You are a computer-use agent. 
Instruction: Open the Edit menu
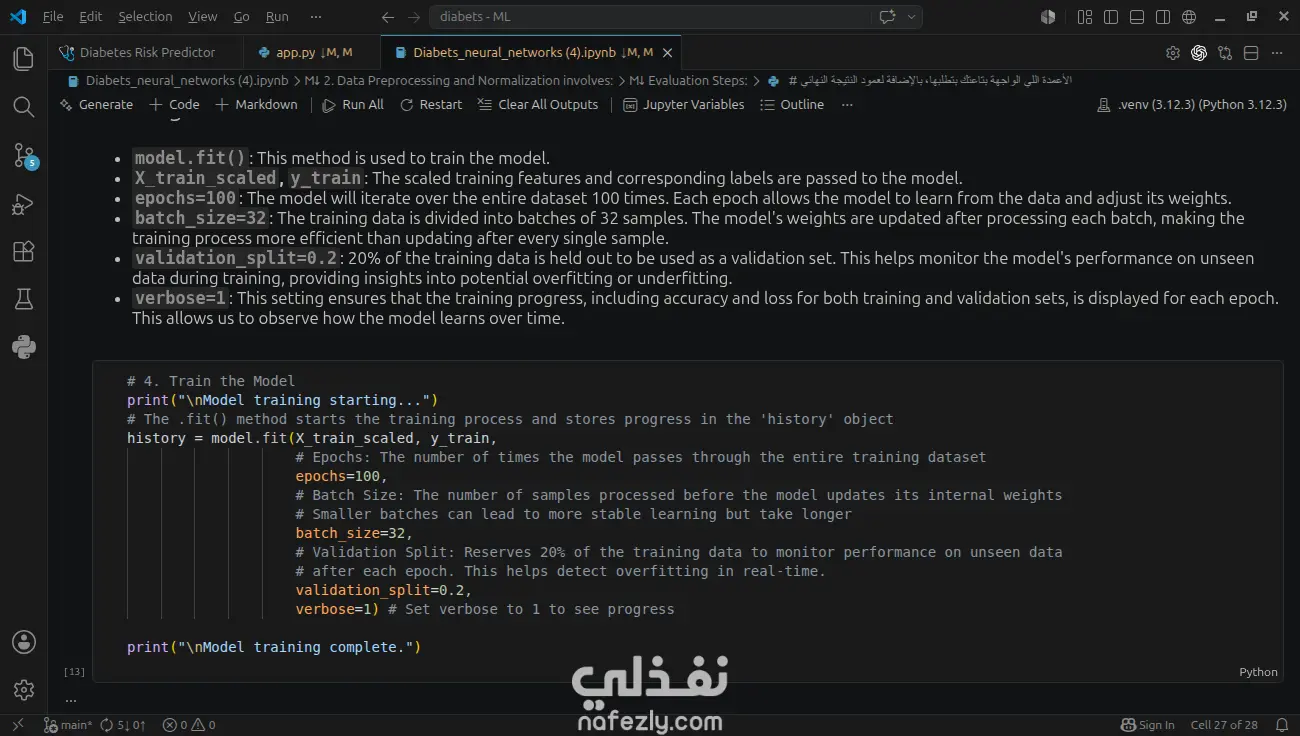point(90,17)
